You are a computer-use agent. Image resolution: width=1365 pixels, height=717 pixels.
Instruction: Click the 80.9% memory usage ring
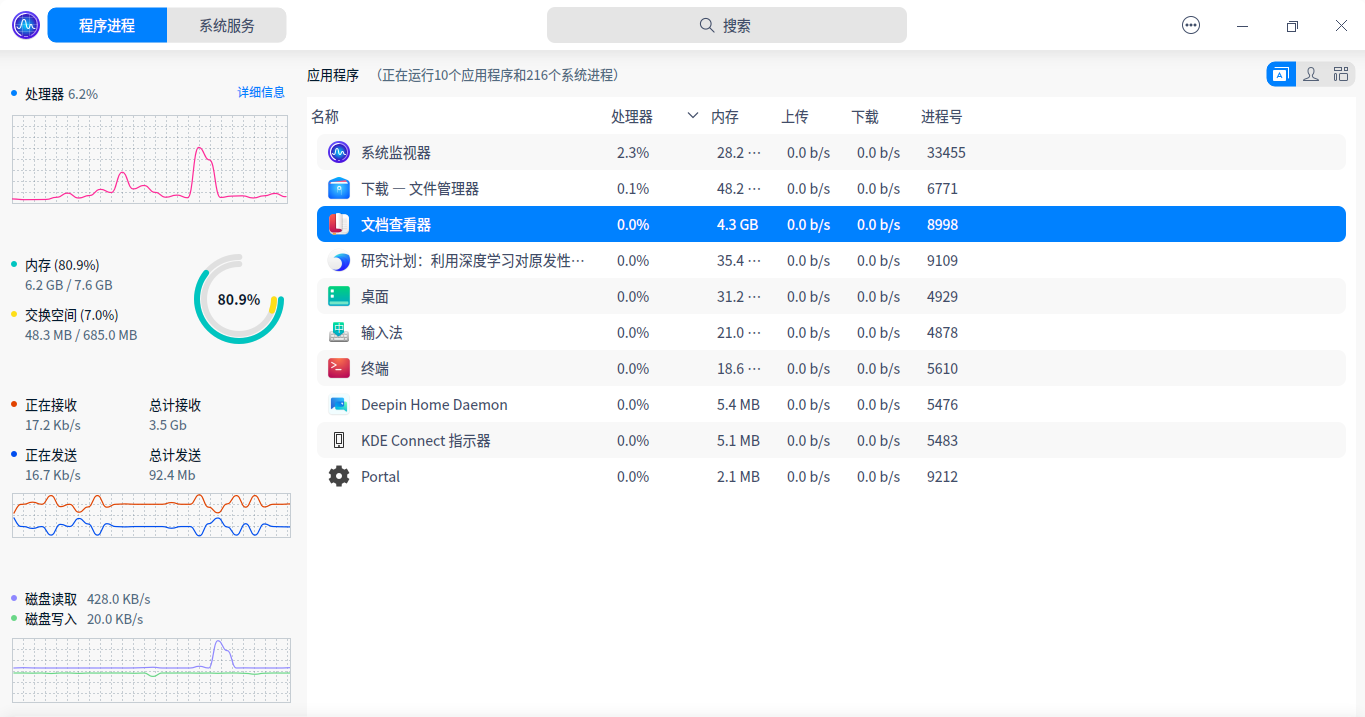237,300
